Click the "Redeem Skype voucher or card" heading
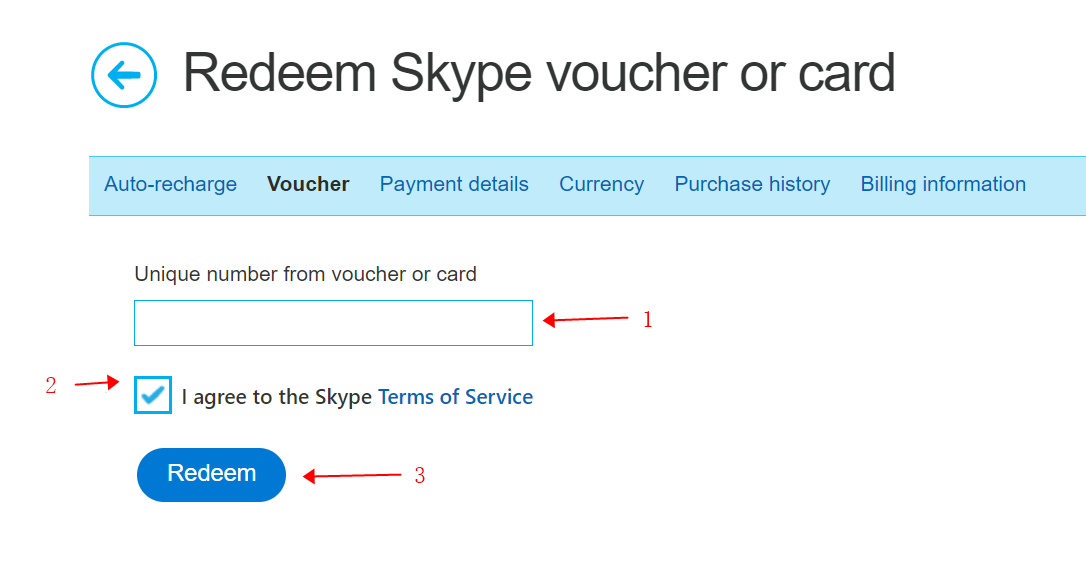The width and height of the screenshot is (1086, 584). click(538, 73)
